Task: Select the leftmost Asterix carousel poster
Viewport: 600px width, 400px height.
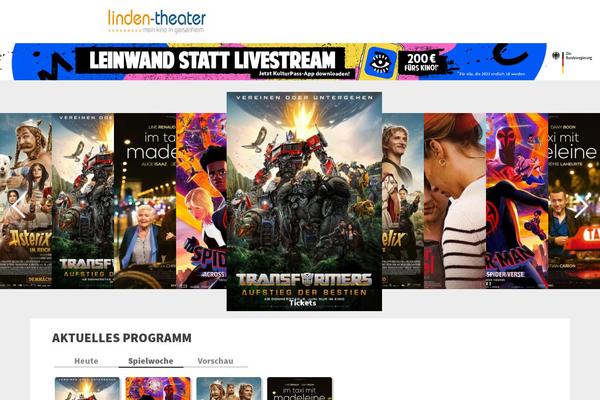Action: 26,201
